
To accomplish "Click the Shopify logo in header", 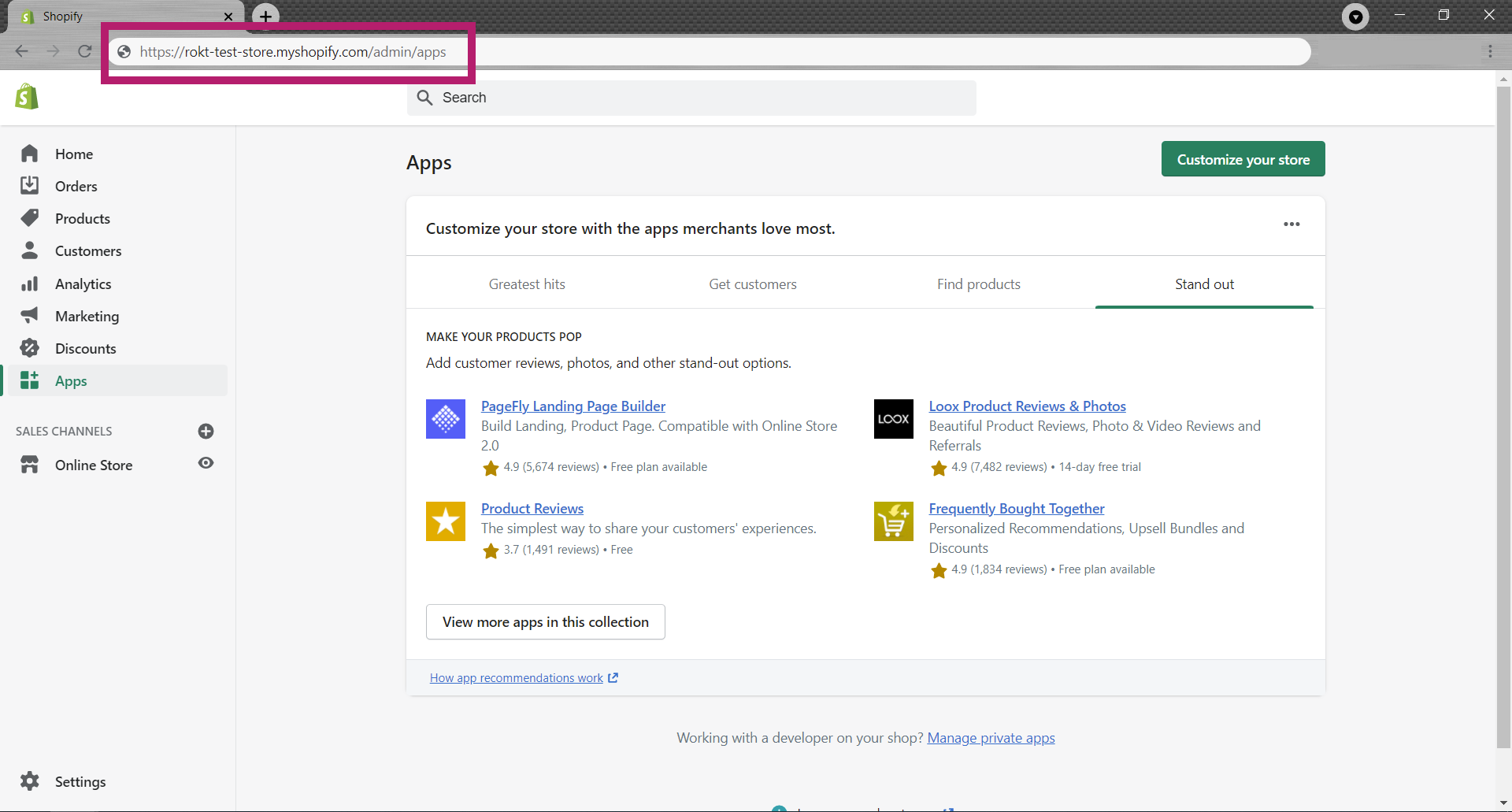I will (x=27, y=97).
